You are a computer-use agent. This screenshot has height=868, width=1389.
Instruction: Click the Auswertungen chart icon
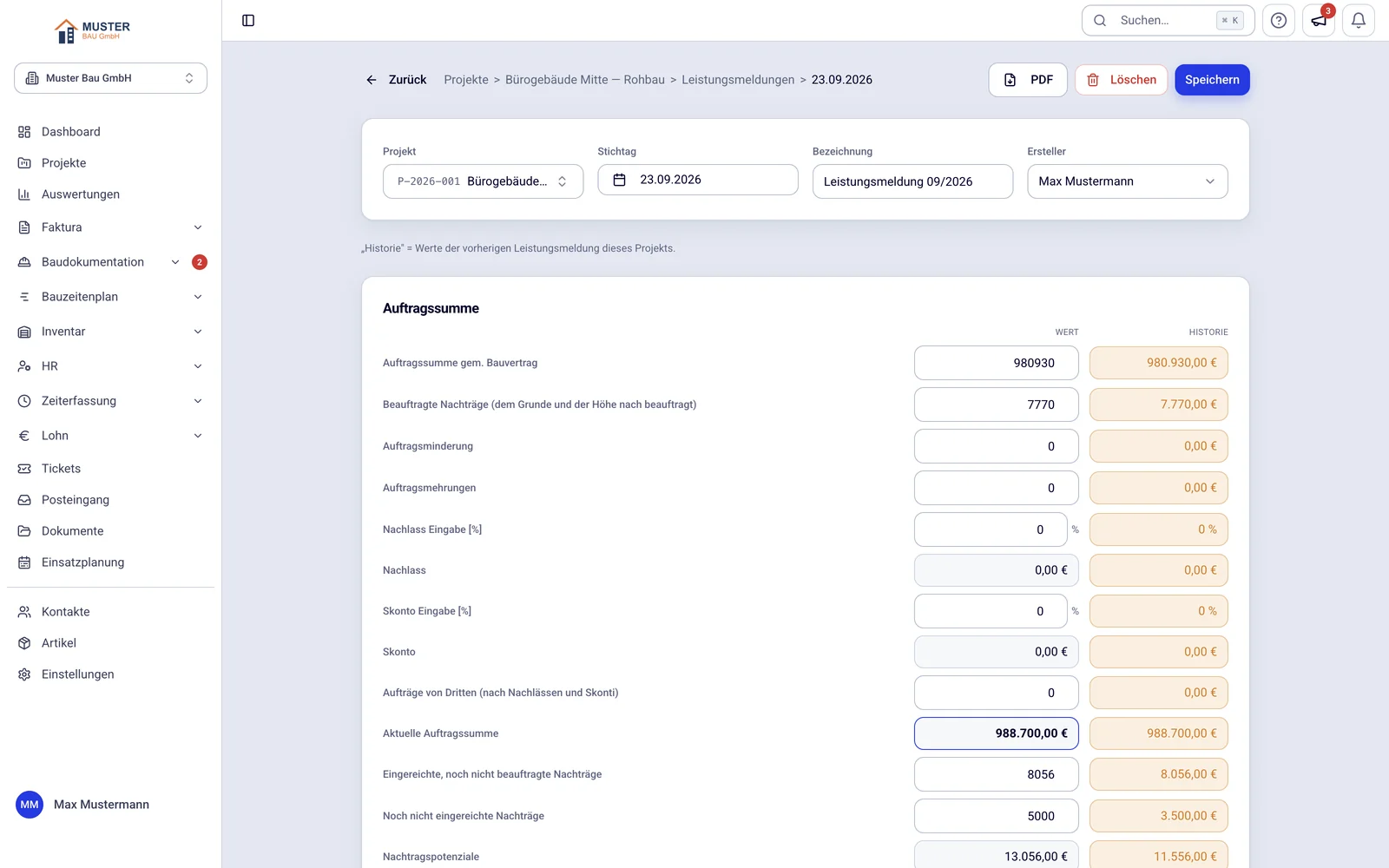pos(24,194)
